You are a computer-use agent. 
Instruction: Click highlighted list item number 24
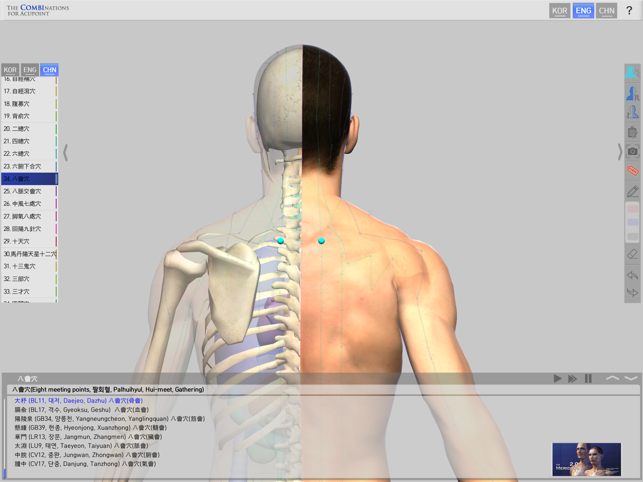click(x=29, y=179)
